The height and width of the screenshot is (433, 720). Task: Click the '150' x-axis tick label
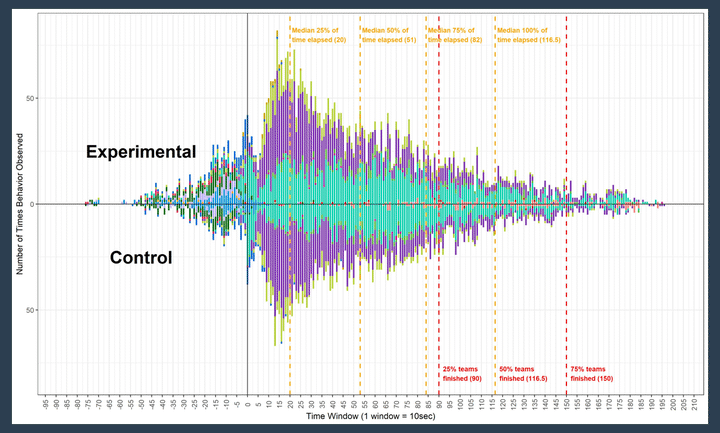coord(567,404)
